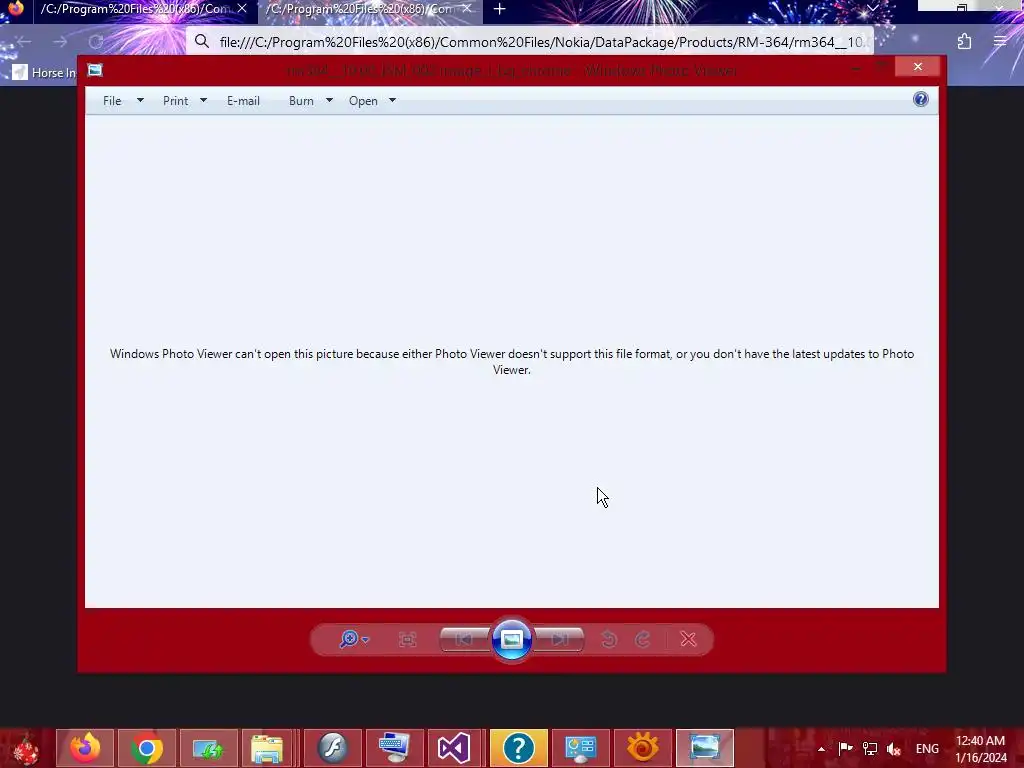
Task: Switch to the first Firefox tab
Action: click(135, 9)
